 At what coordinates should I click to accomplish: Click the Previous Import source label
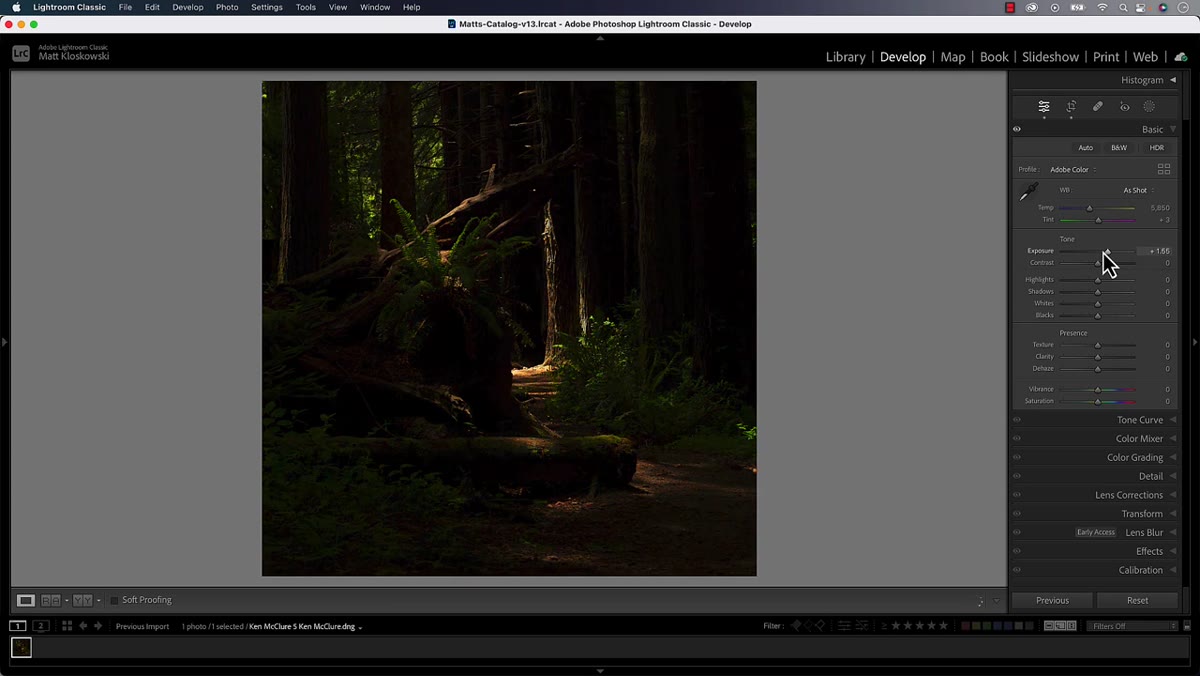[x=142, y=627]
